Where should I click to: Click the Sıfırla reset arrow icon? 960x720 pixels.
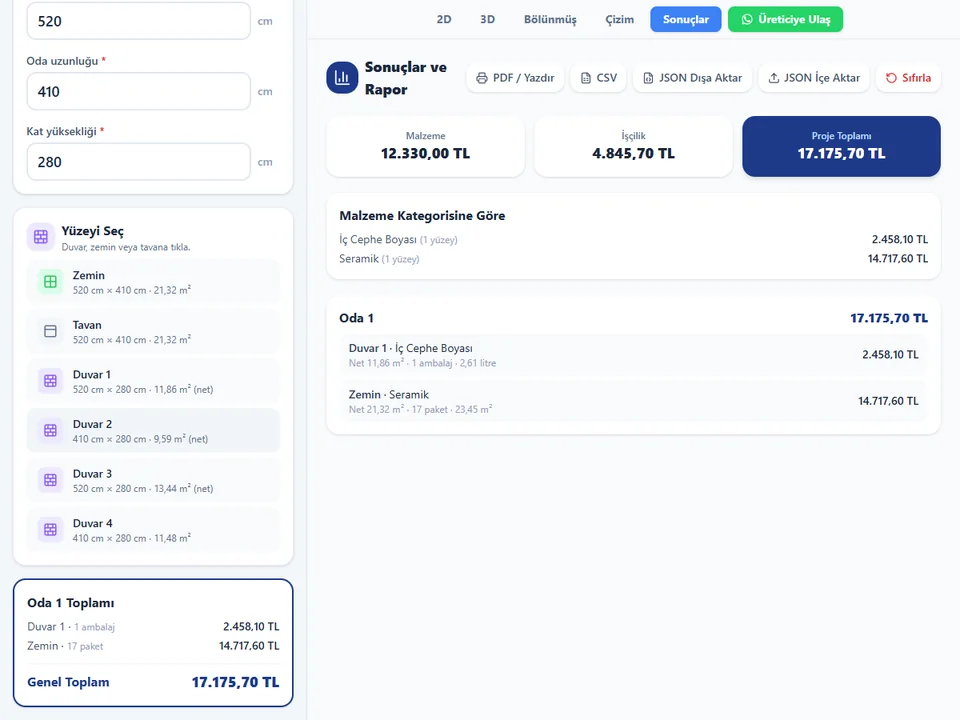coord(891,78)
